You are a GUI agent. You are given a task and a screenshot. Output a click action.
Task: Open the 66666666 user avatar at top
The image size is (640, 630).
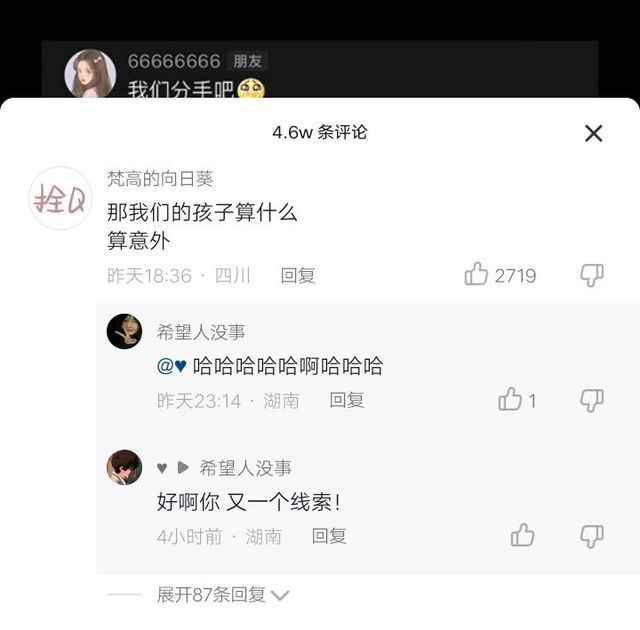point(90,73)
